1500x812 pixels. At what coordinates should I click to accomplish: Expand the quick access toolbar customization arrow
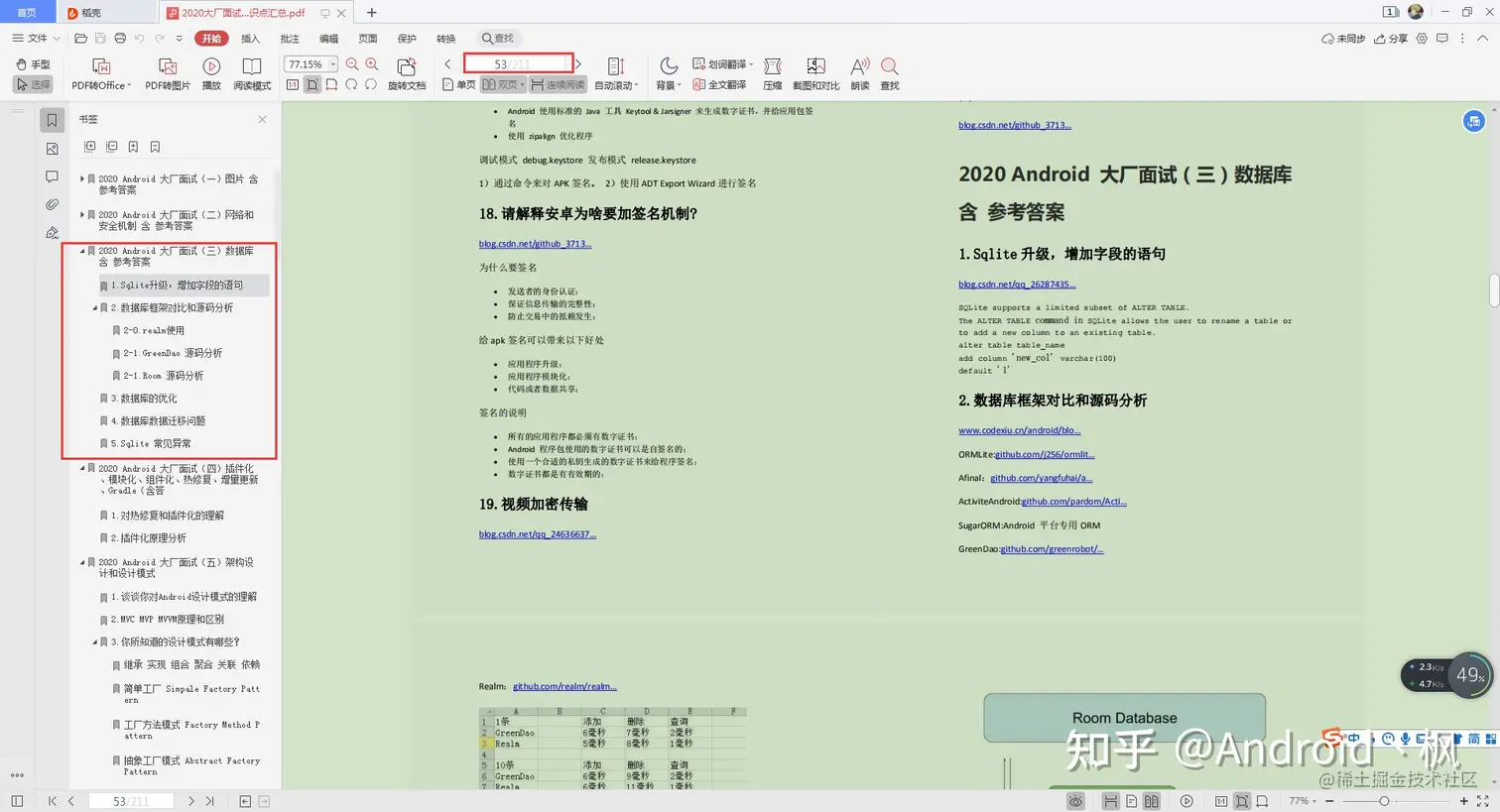click(179, 39)
